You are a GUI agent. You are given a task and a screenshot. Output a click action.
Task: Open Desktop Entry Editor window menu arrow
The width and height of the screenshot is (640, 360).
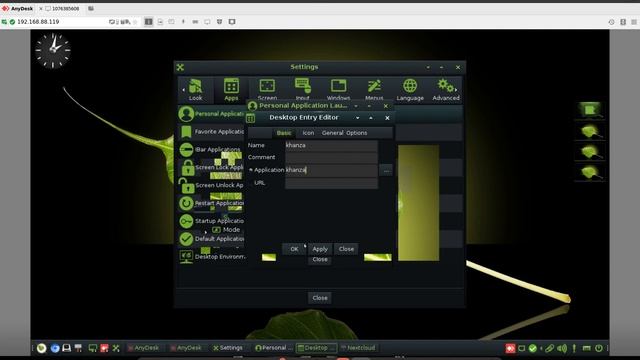tap(358, 118)
